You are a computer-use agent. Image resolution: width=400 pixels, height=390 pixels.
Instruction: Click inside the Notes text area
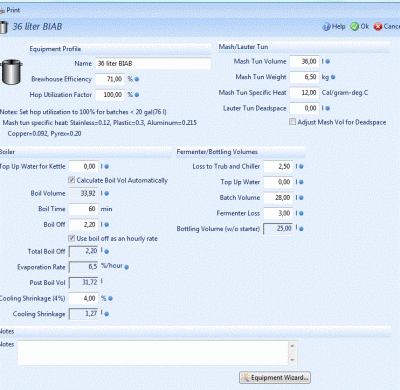point(153,353)
